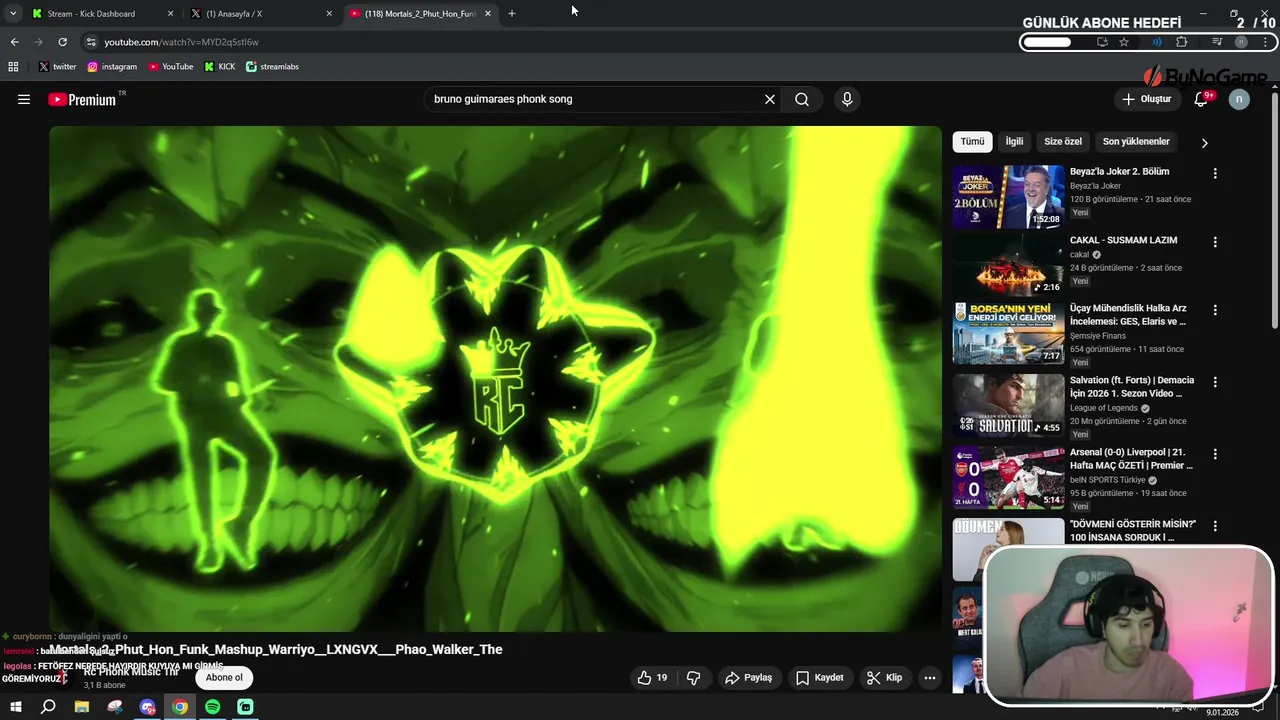This screenshot has height=720, width=1280.
Task: Open the Chrome three-dot menu
Action: click(1266, 42)
